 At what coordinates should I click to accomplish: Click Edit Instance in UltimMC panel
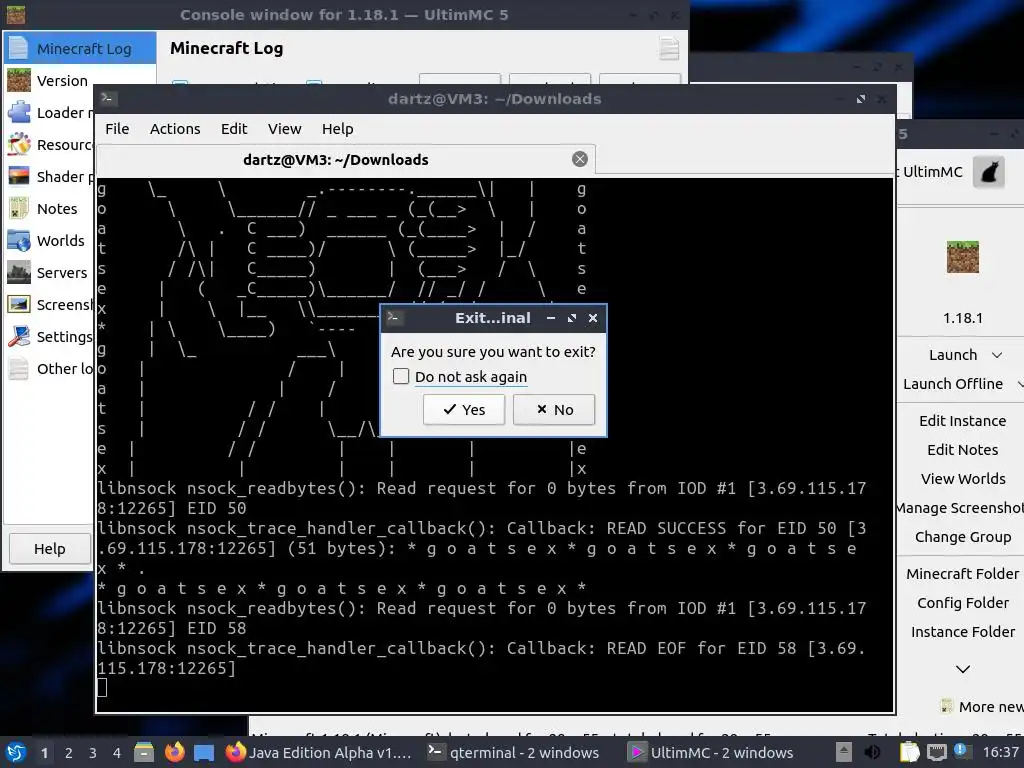(x=963, y=421)
